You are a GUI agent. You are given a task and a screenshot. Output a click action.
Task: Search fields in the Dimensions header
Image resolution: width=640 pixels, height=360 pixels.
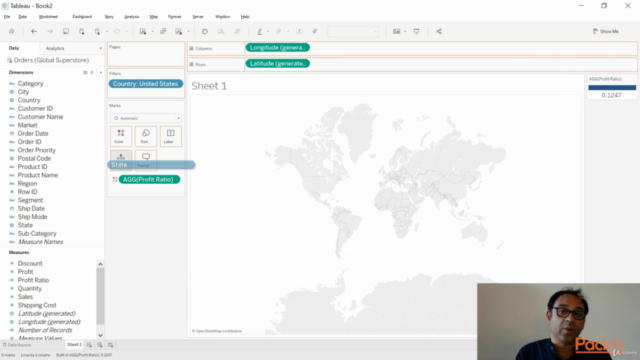pyautogui.click(x=92, y=72)
